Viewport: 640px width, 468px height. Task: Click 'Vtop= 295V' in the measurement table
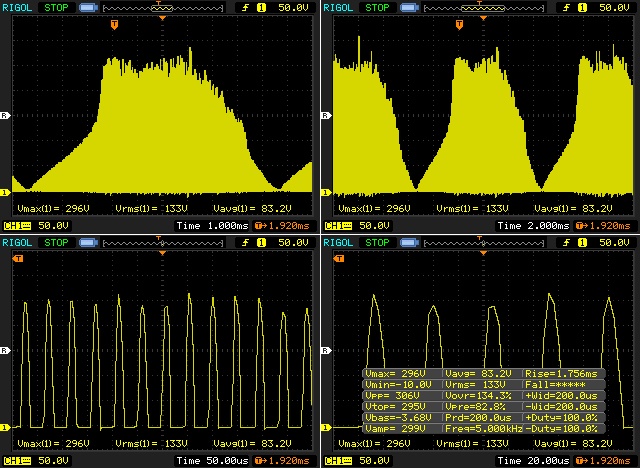point(396,406)
